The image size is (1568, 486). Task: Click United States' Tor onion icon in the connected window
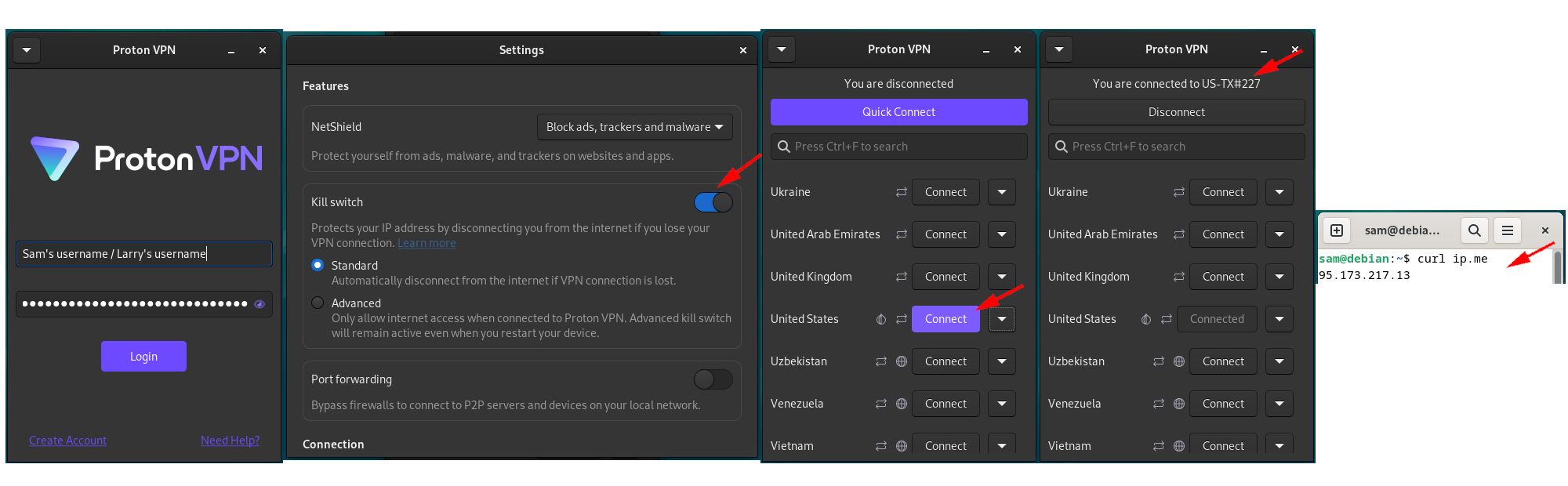(x=1146, y=319)
